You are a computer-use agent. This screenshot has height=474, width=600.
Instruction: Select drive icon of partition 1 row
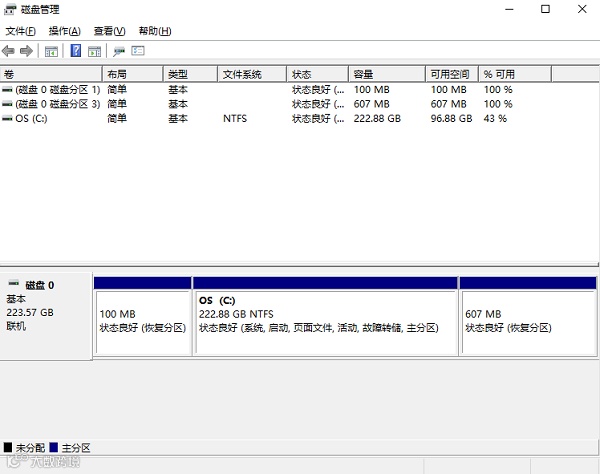[7, 90]
